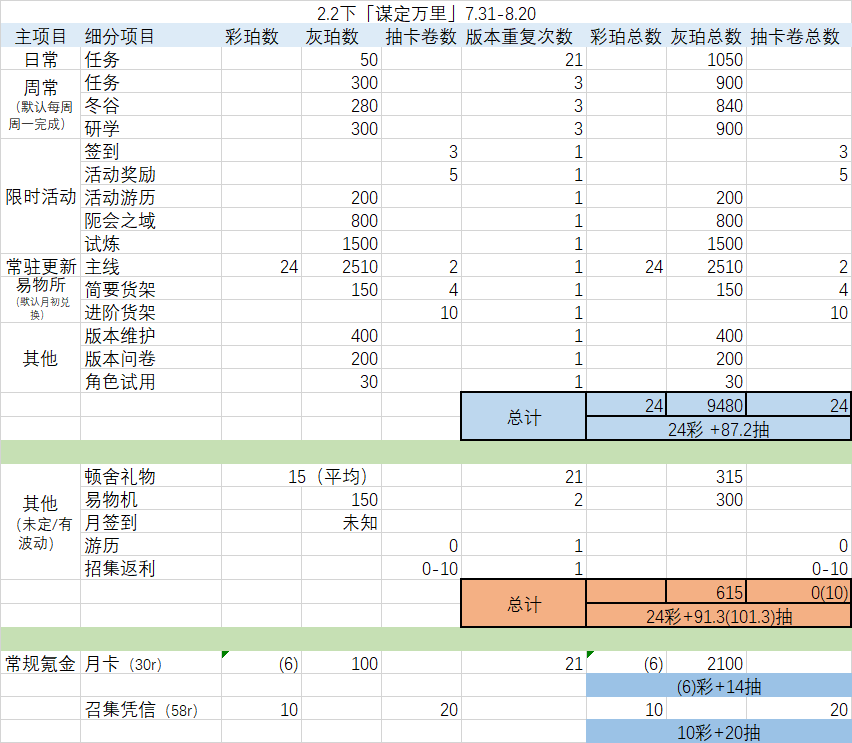Click the 签到 row label

[151, 151]
